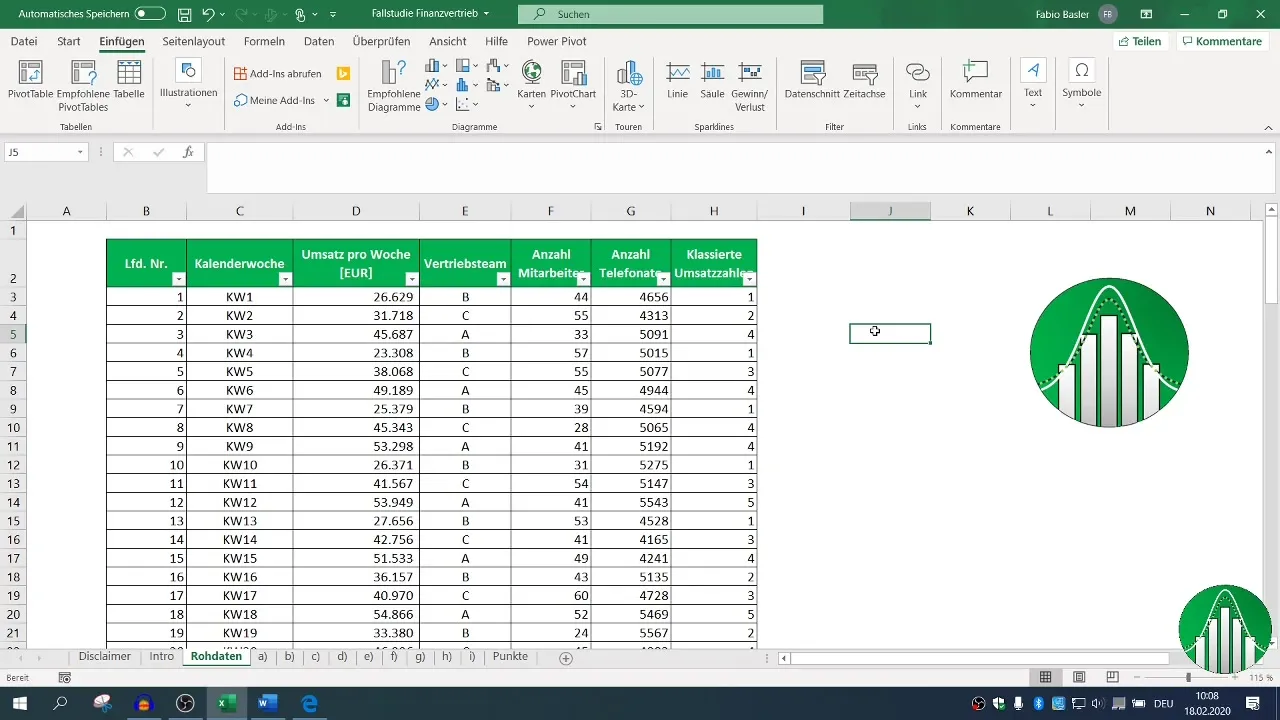Open filter dropdown for Vertriebsteam

502,279
